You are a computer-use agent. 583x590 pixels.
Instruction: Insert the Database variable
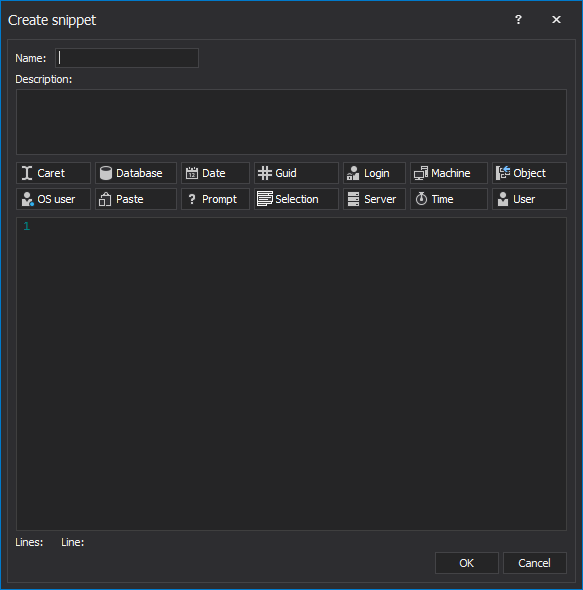pyautogui.click(x=135, y=173)
